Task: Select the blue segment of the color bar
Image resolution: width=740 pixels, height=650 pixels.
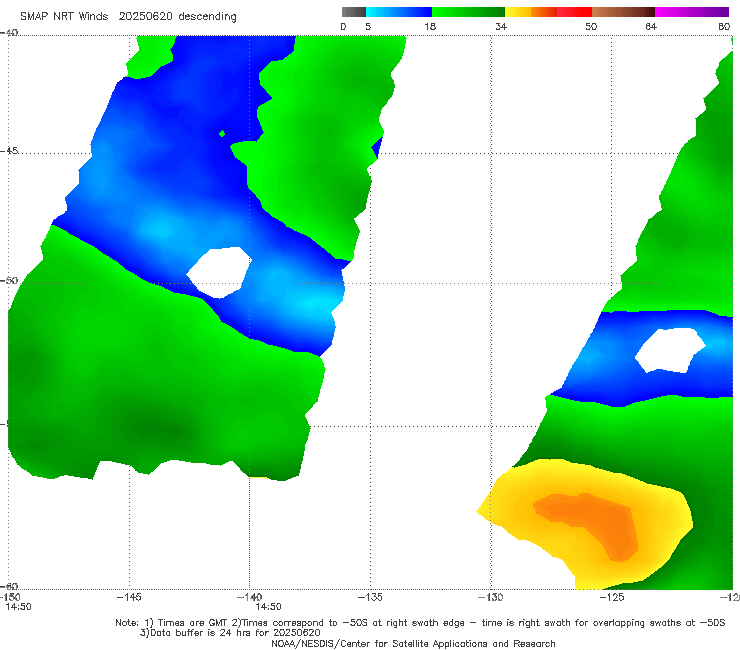Action: (399, 12)
